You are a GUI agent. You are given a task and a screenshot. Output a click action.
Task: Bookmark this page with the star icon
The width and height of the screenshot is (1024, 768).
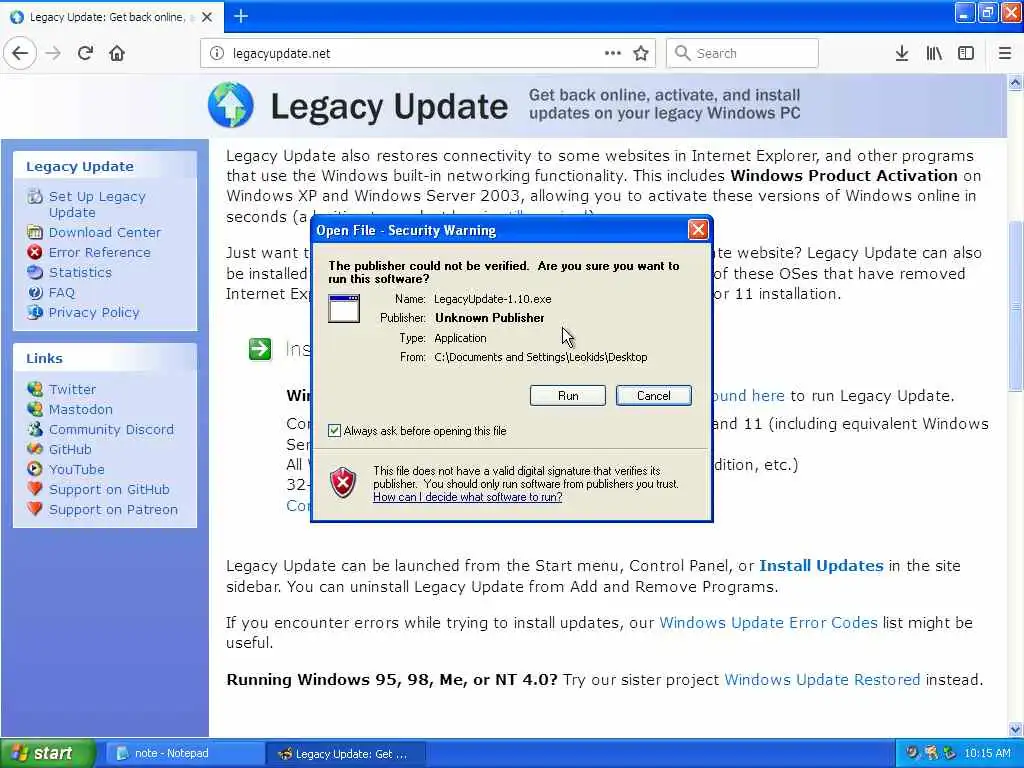pyautogui.click(x=641, y=54)
